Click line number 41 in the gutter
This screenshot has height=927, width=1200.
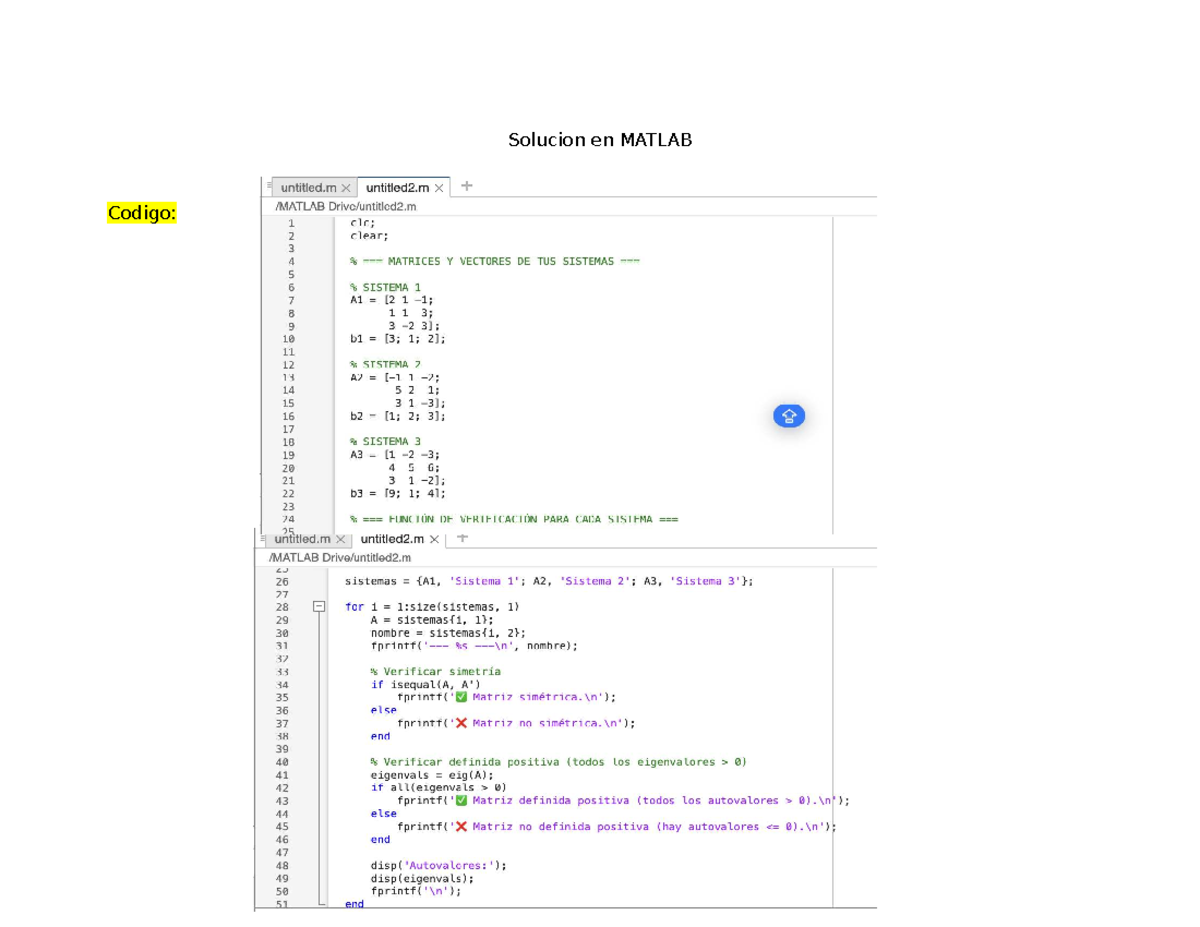pos(281,775)
